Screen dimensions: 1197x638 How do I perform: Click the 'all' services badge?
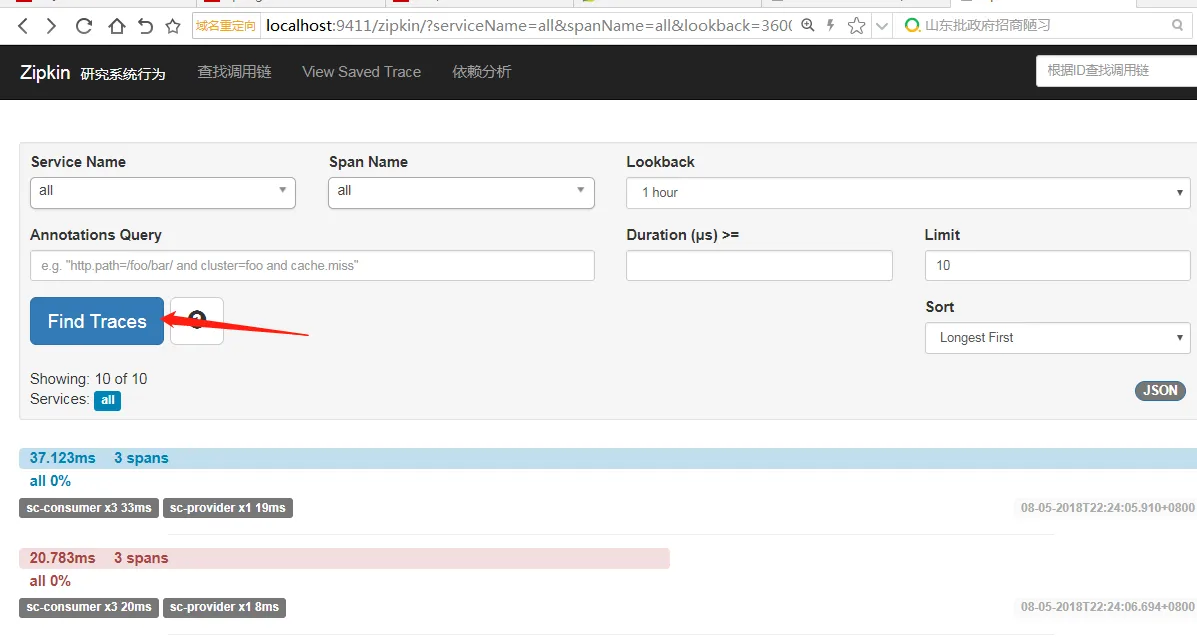[x=108, y=400]
